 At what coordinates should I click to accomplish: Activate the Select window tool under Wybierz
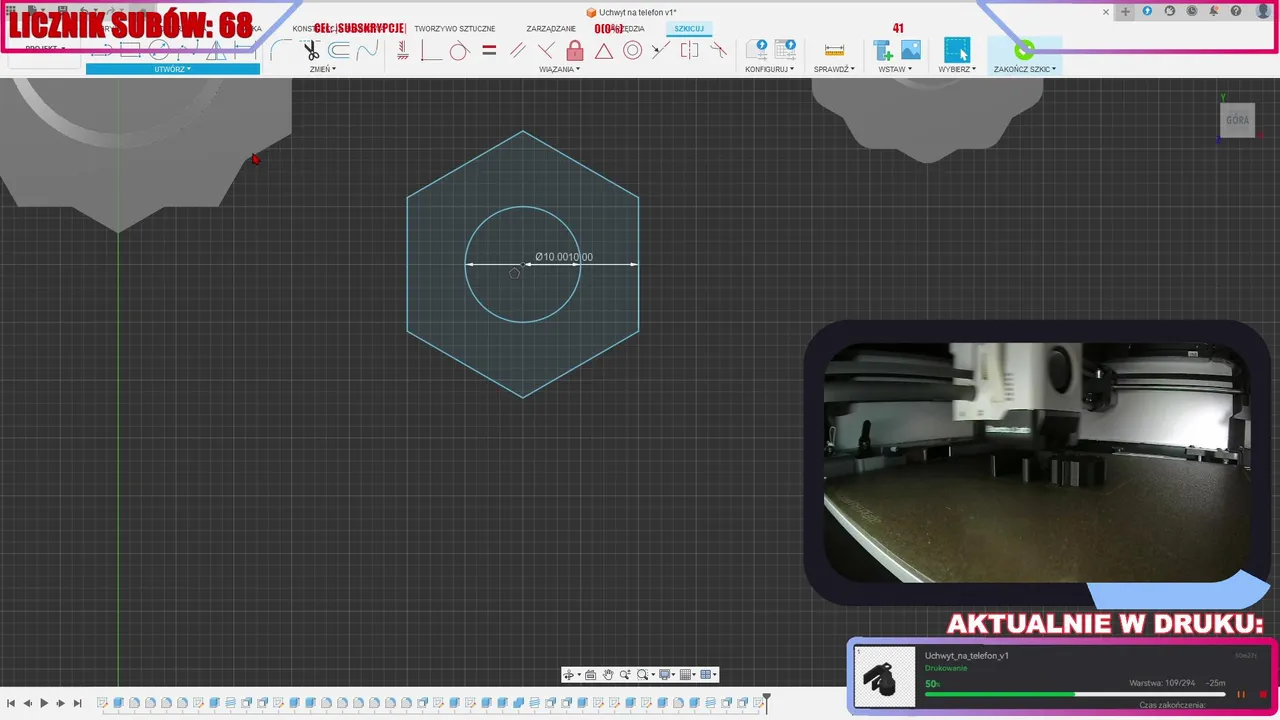point(957,50)
